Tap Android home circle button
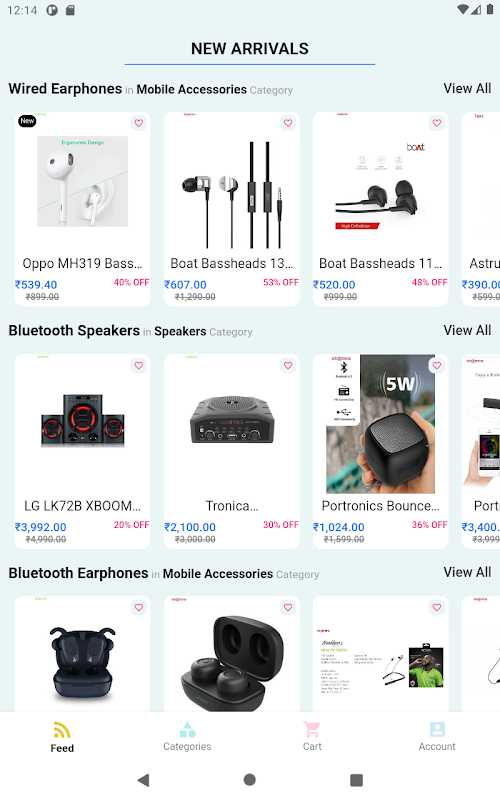The width and height of the screenshot is (500, 800). pyautogui.click(x=249, y=780)
